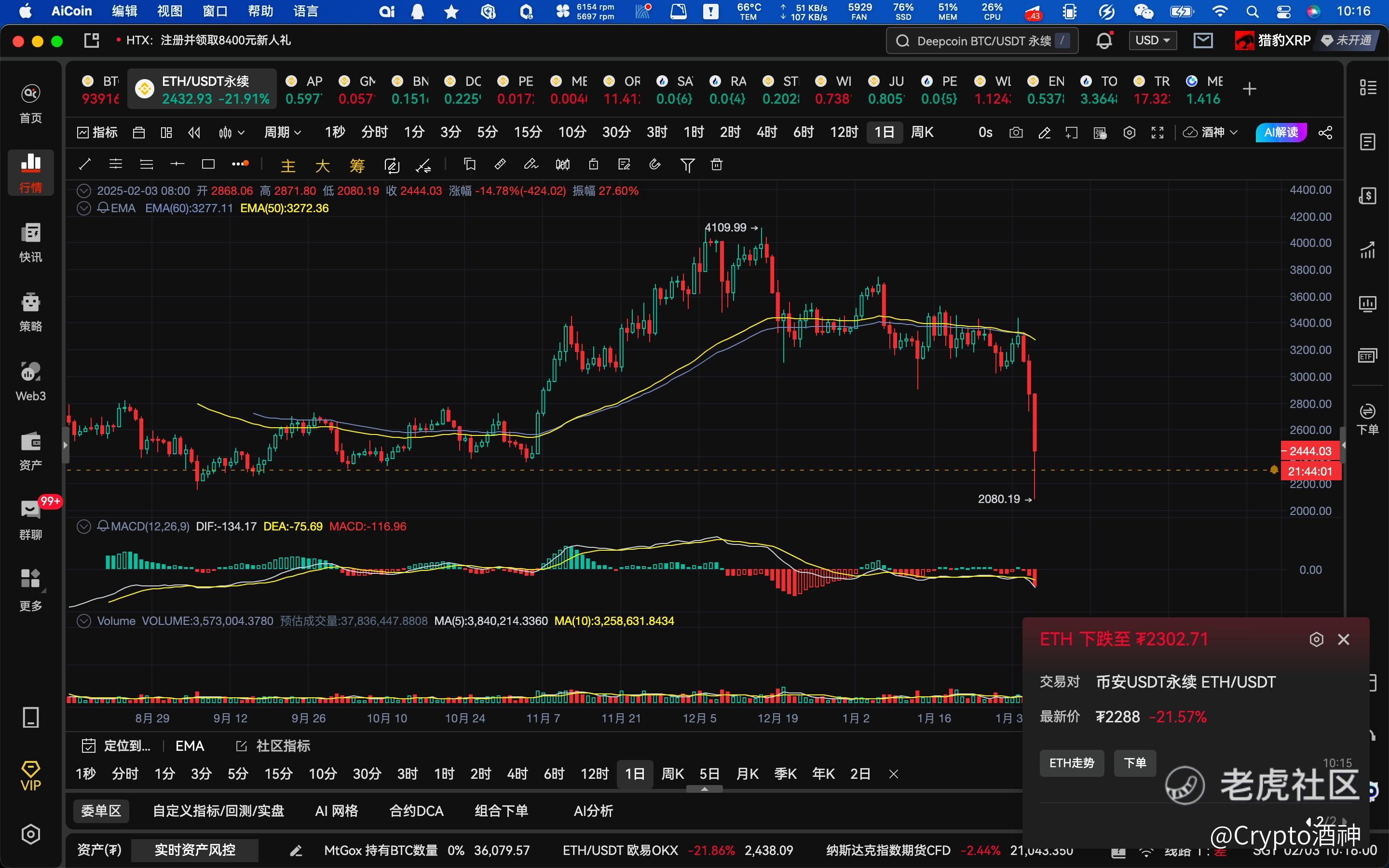Click the share icon beside AI解读
The image size is (1389, 868).
[1325, 133]
